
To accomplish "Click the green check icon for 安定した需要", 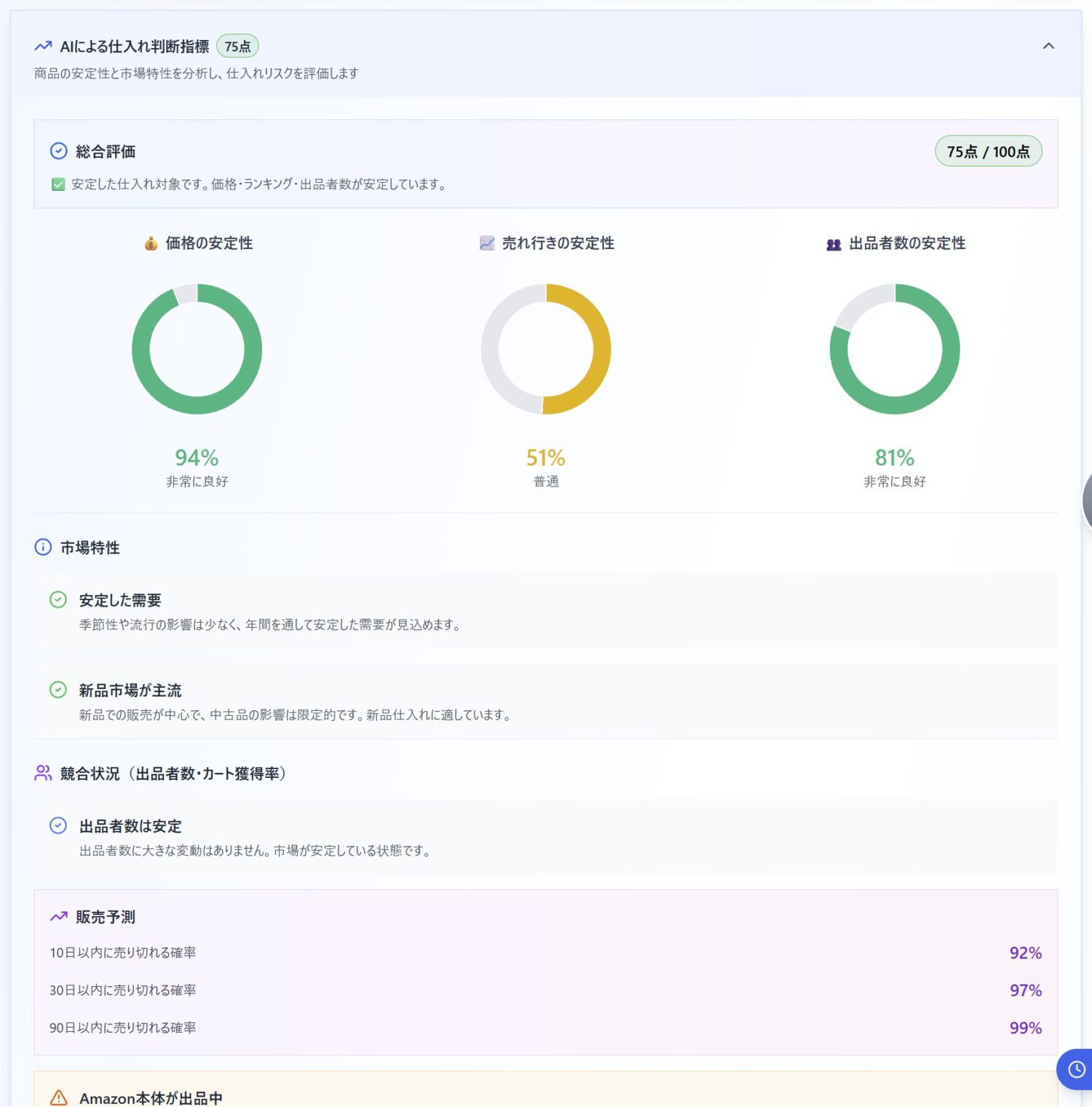I will pos(58,599).
